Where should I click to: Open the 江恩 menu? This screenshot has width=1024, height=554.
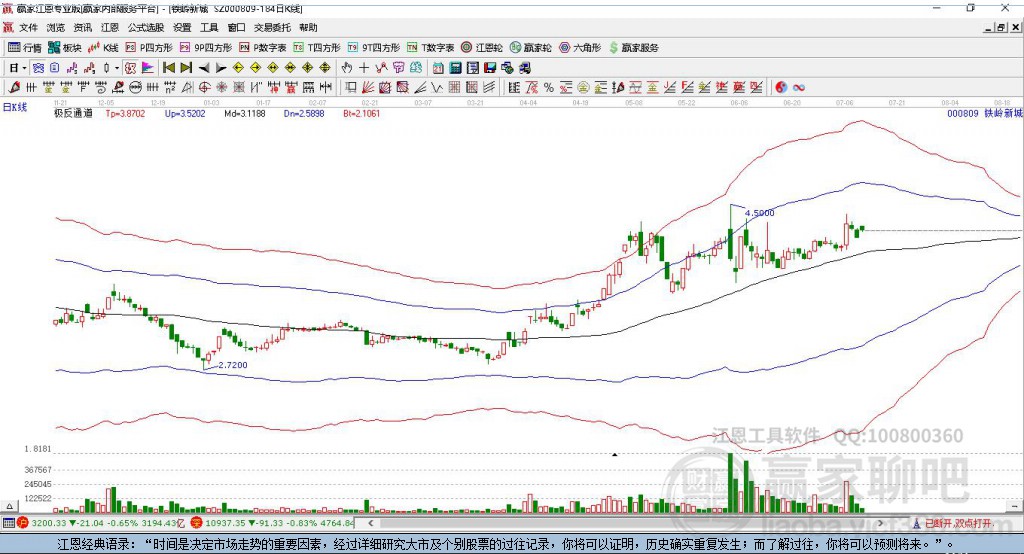pyautogui.click(x=110, y=27)
